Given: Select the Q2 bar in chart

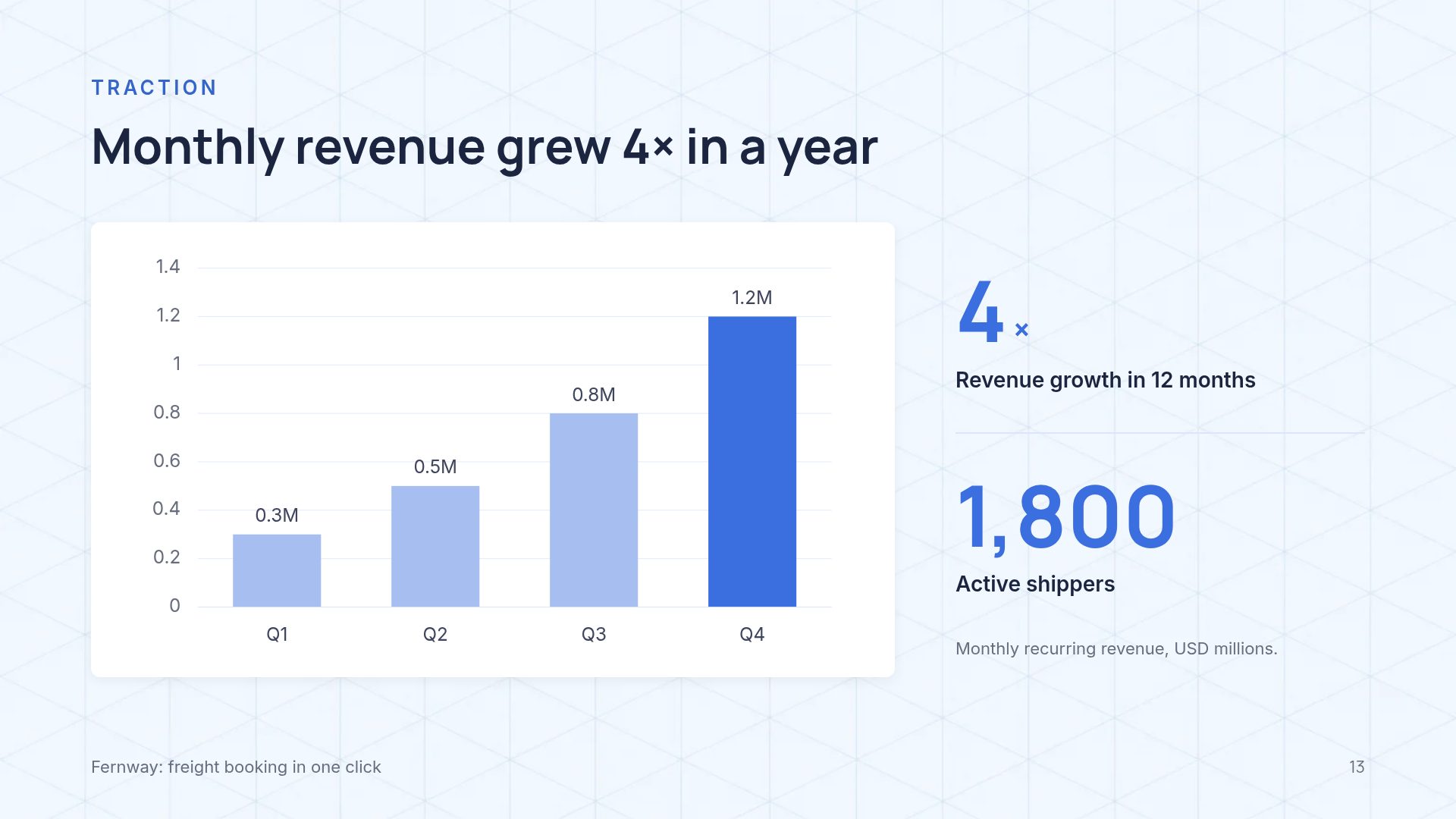Looking at the screenshot, I should (x=435, y=546).
